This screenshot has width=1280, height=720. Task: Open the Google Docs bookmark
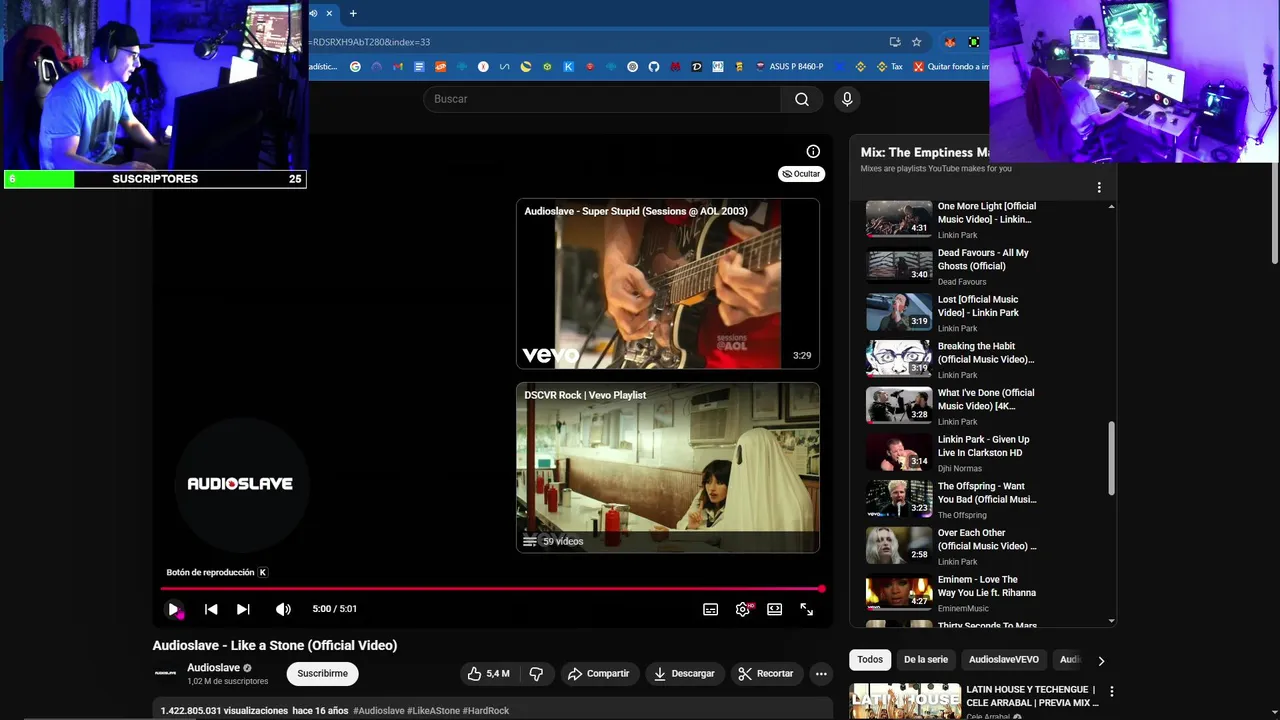[x=419, y=67]
